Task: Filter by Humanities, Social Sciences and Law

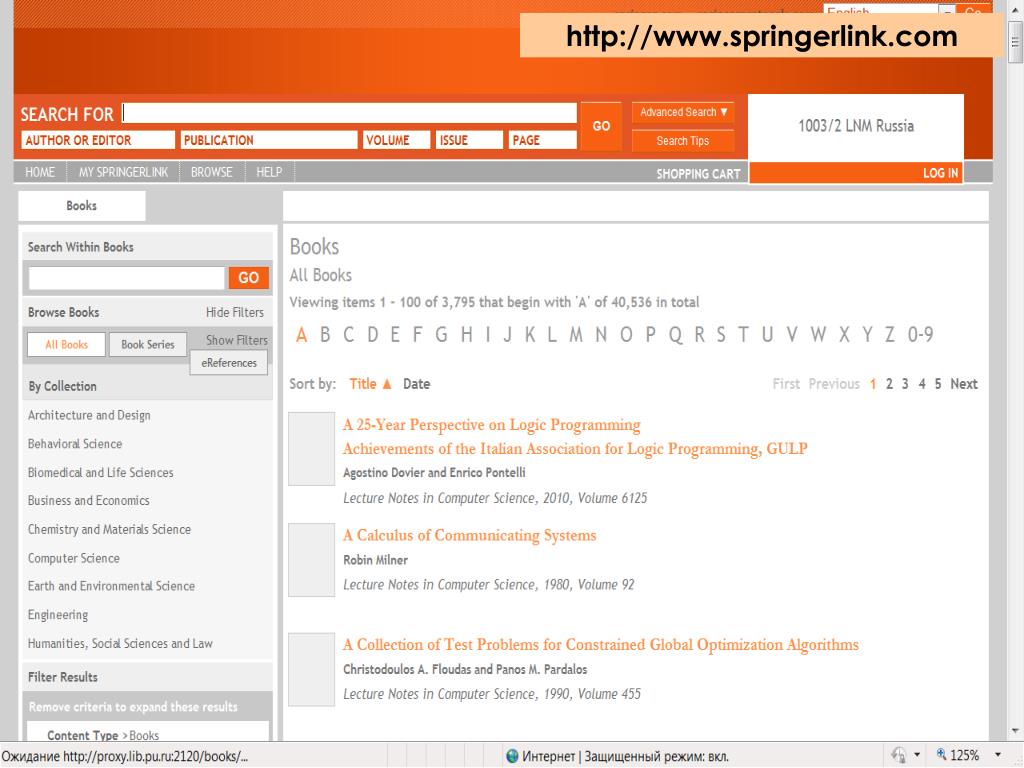Action: point(120,644)
